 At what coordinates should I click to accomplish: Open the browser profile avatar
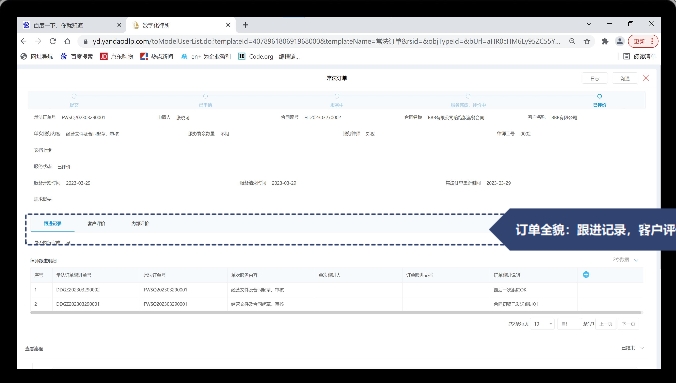click(620, 41)
